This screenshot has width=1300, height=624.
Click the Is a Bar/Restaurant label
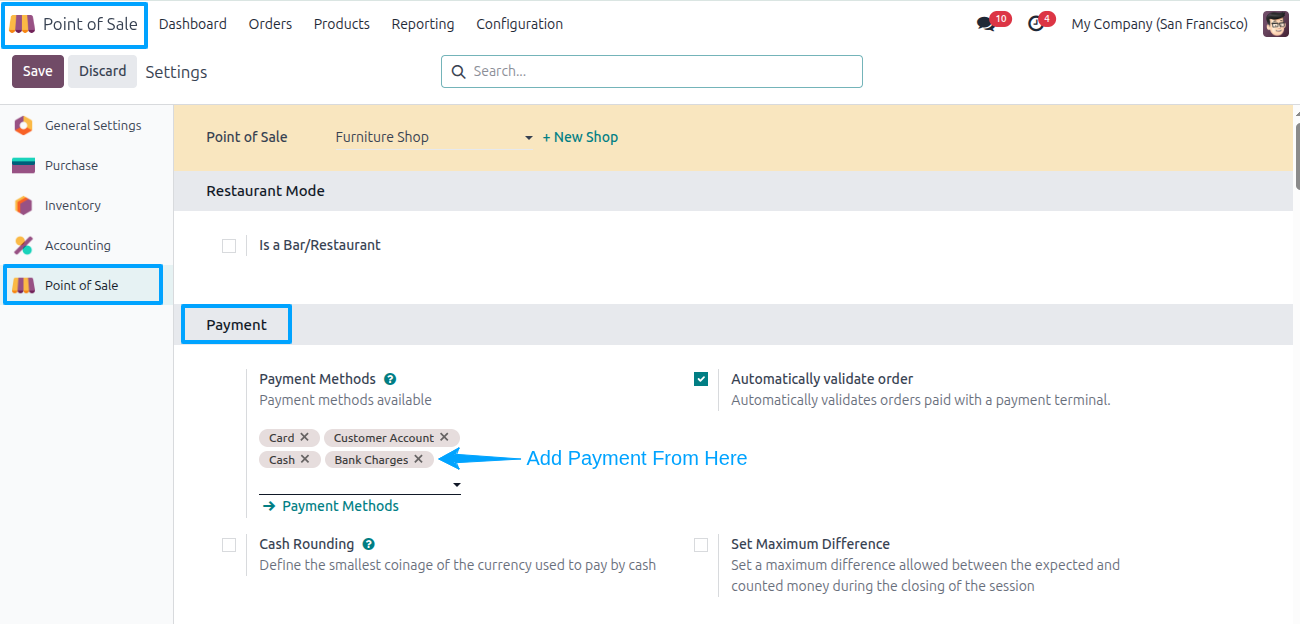click(x=320, y=245)
